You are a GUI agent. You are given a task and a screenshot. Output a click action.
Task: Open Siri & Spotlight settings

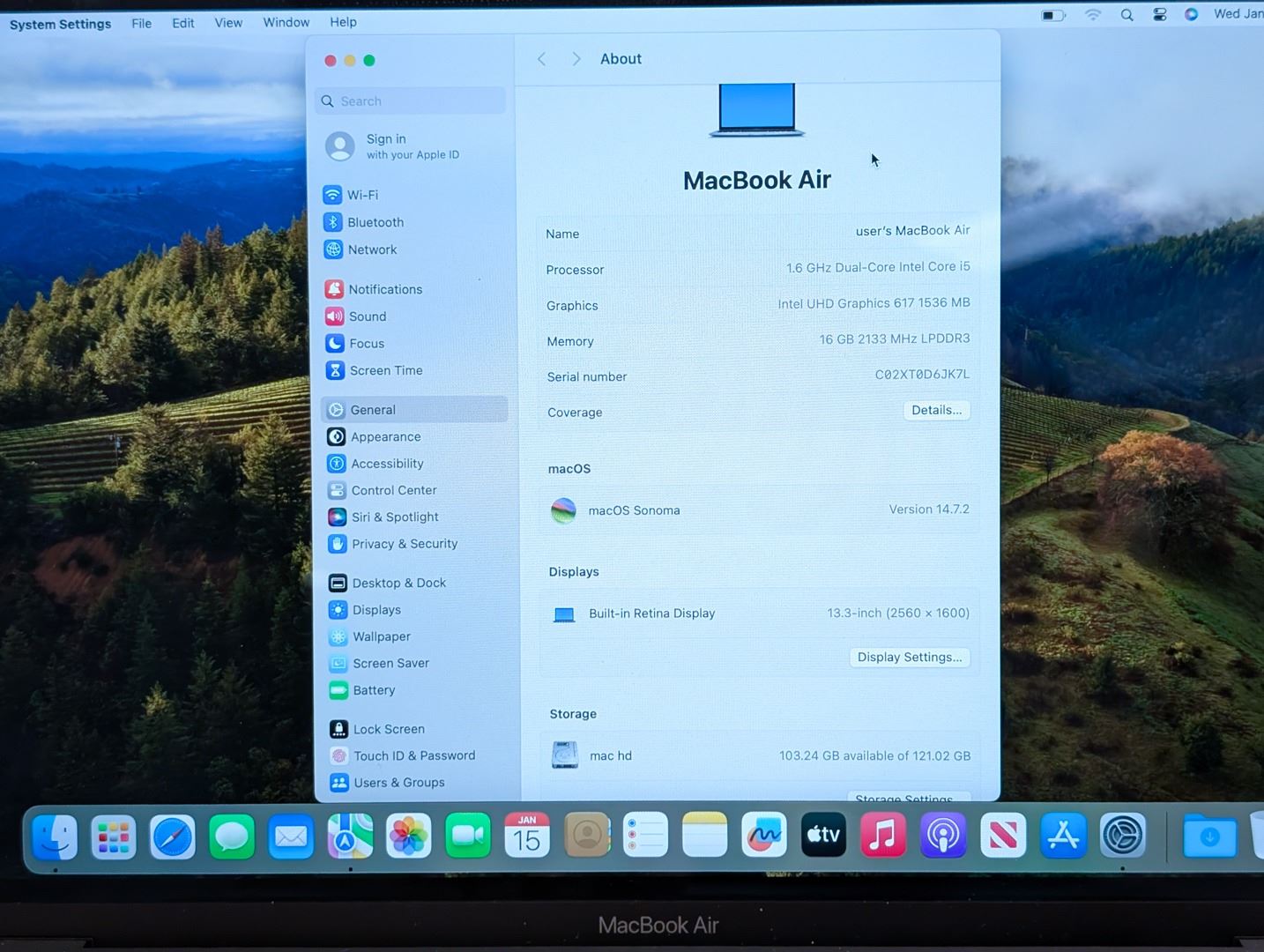[x=394, y=517]
